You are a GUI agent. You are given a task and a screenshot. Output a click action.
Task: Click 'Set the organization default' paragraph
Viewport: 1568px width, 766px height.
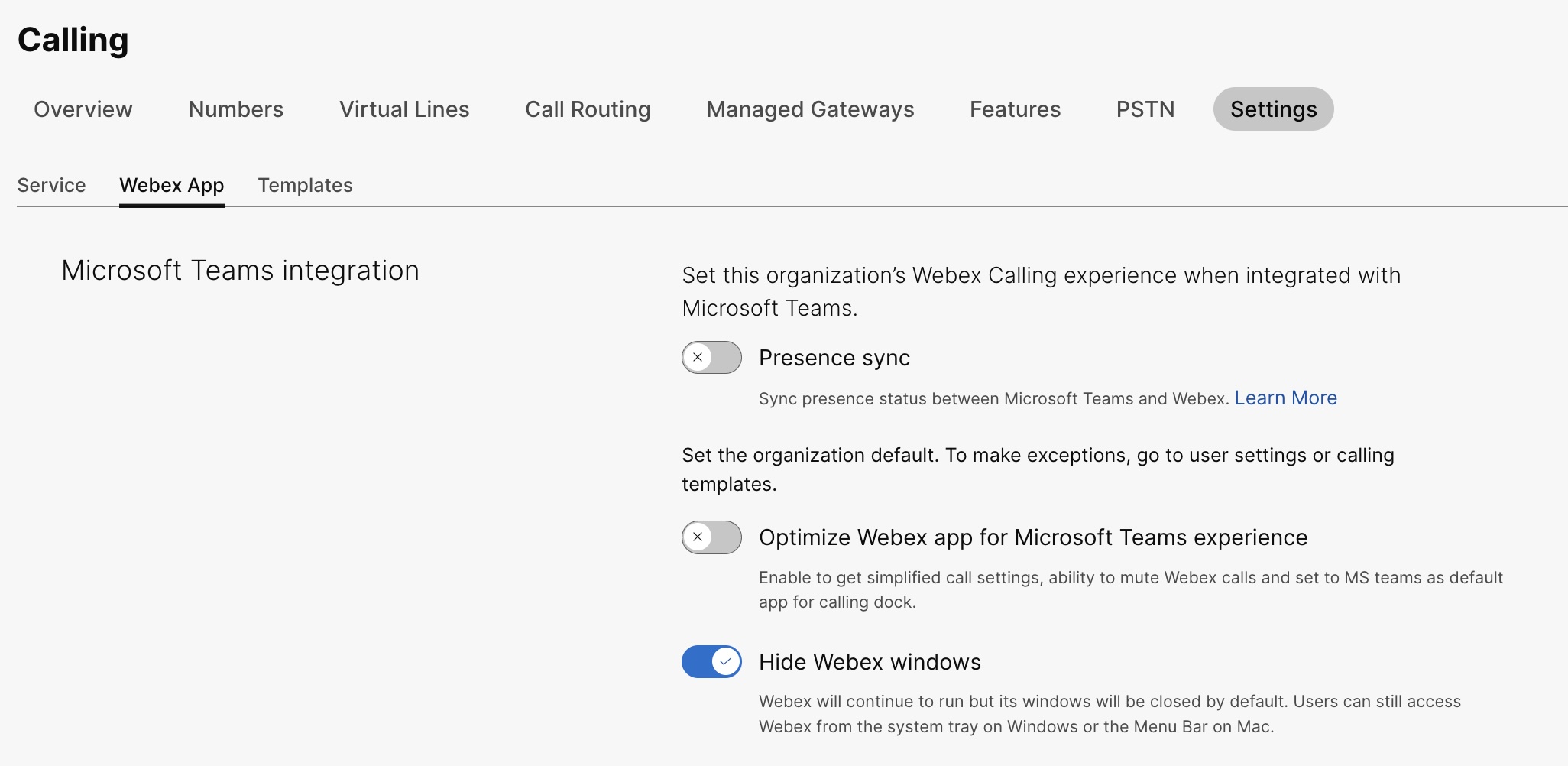pos(1038,469)
